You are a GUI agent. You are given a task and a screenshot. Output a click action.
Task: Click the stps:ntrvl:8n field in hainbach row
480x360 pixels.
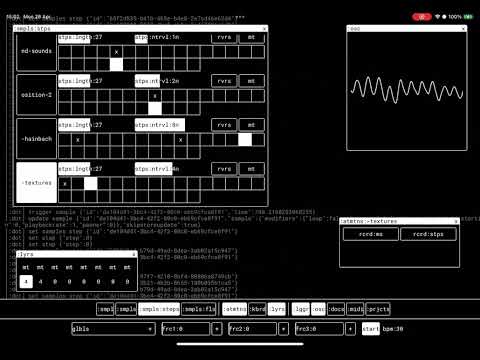160,125
